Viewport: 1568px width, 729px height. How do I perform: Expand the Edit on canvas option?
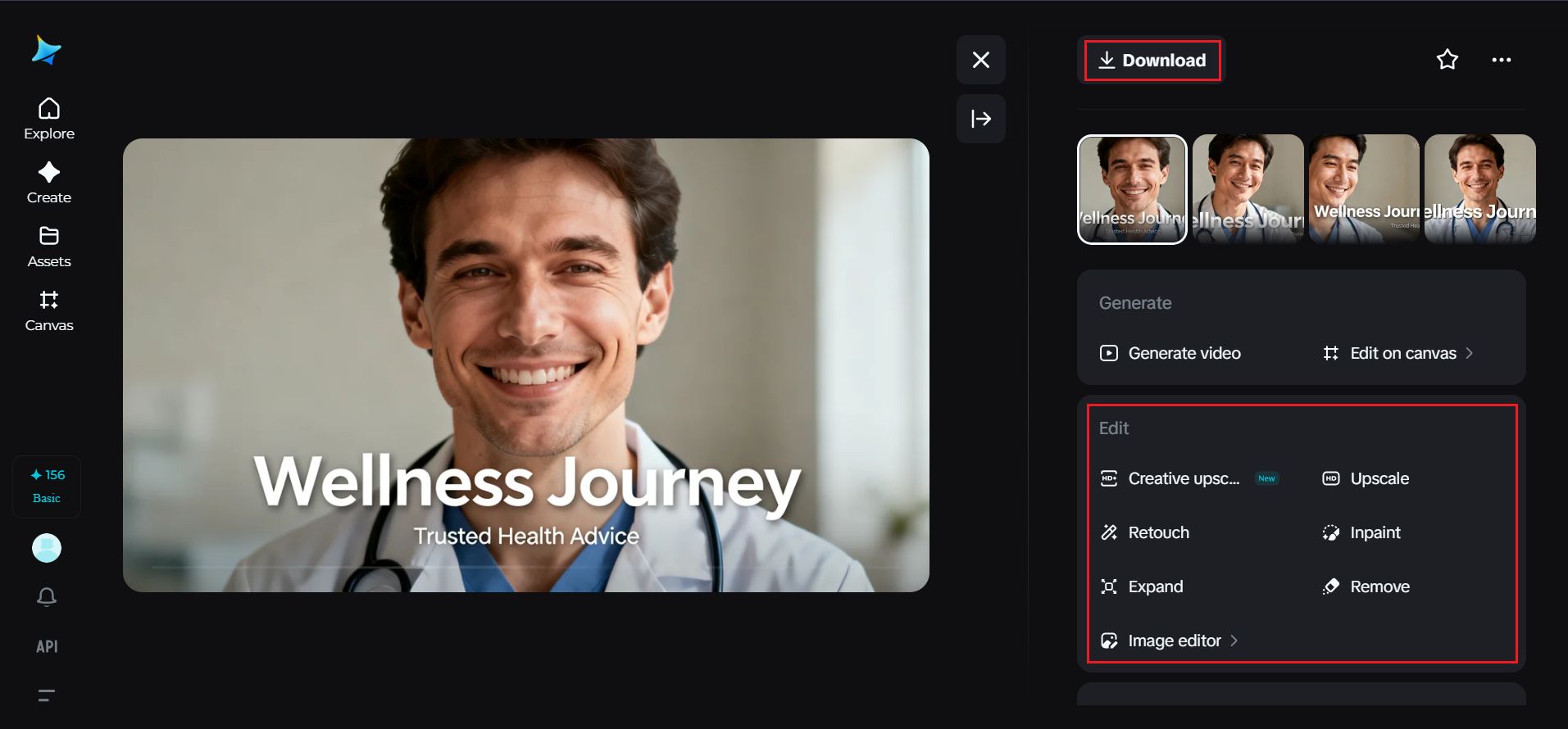coord(1398,353)
